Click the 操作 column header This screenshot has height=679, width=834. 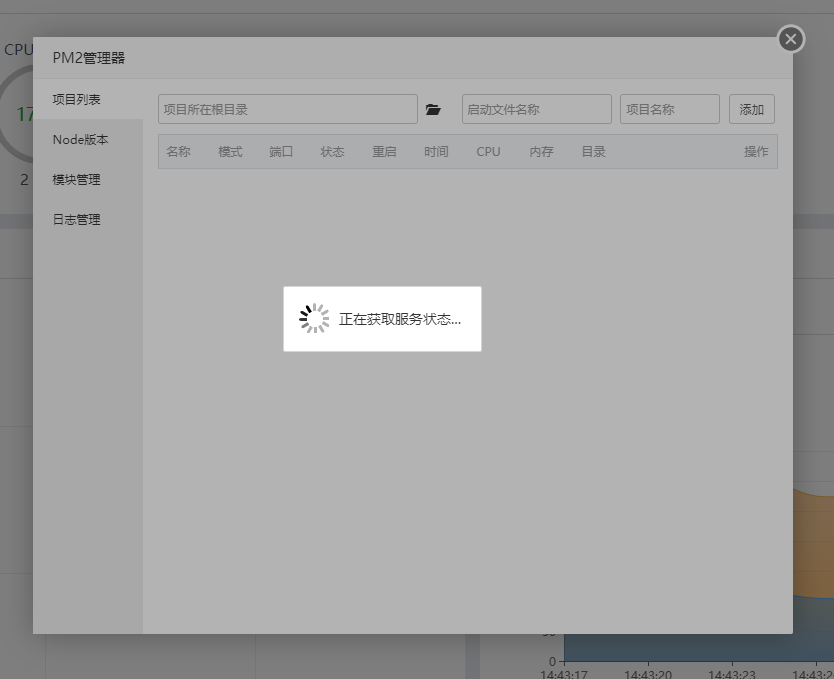(x=756, y=152)
